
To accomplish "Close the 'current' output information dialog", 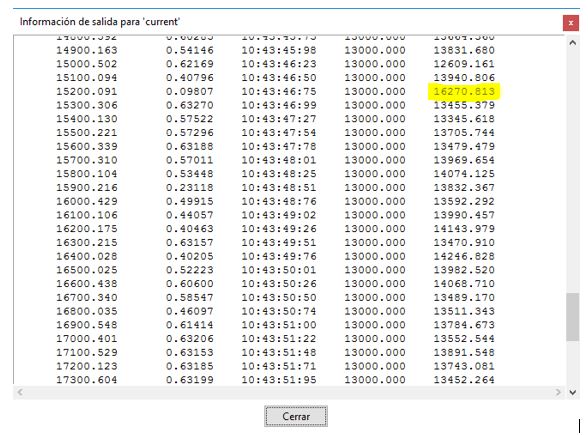I will click(570, 23).
